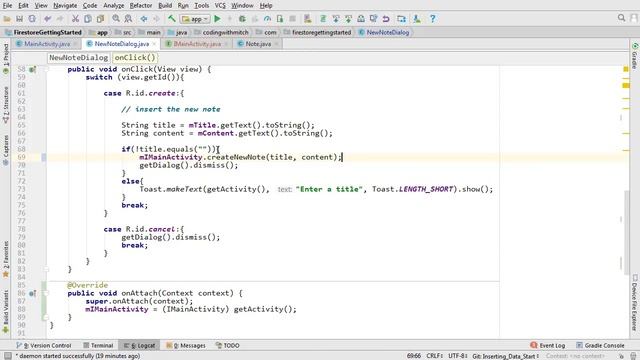Click the Find magnifier icon
The height and width of the screenshot is (360, 640).
pos(116,19)
